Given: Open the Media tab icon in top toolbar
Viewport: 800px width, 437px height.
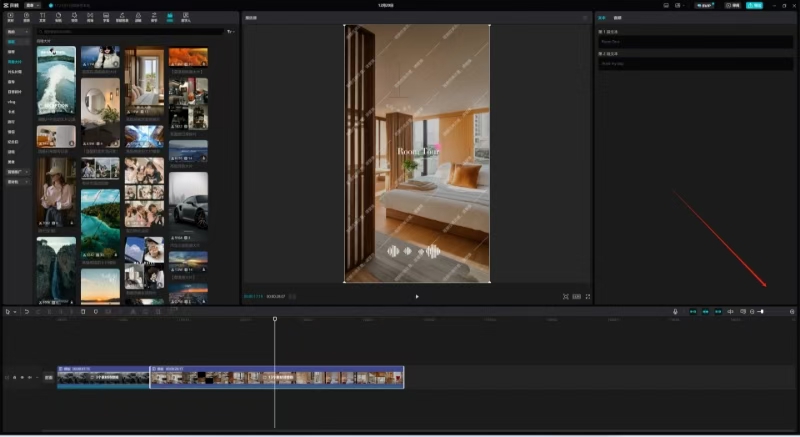Looking at the screenshot, I should [10, 18].
